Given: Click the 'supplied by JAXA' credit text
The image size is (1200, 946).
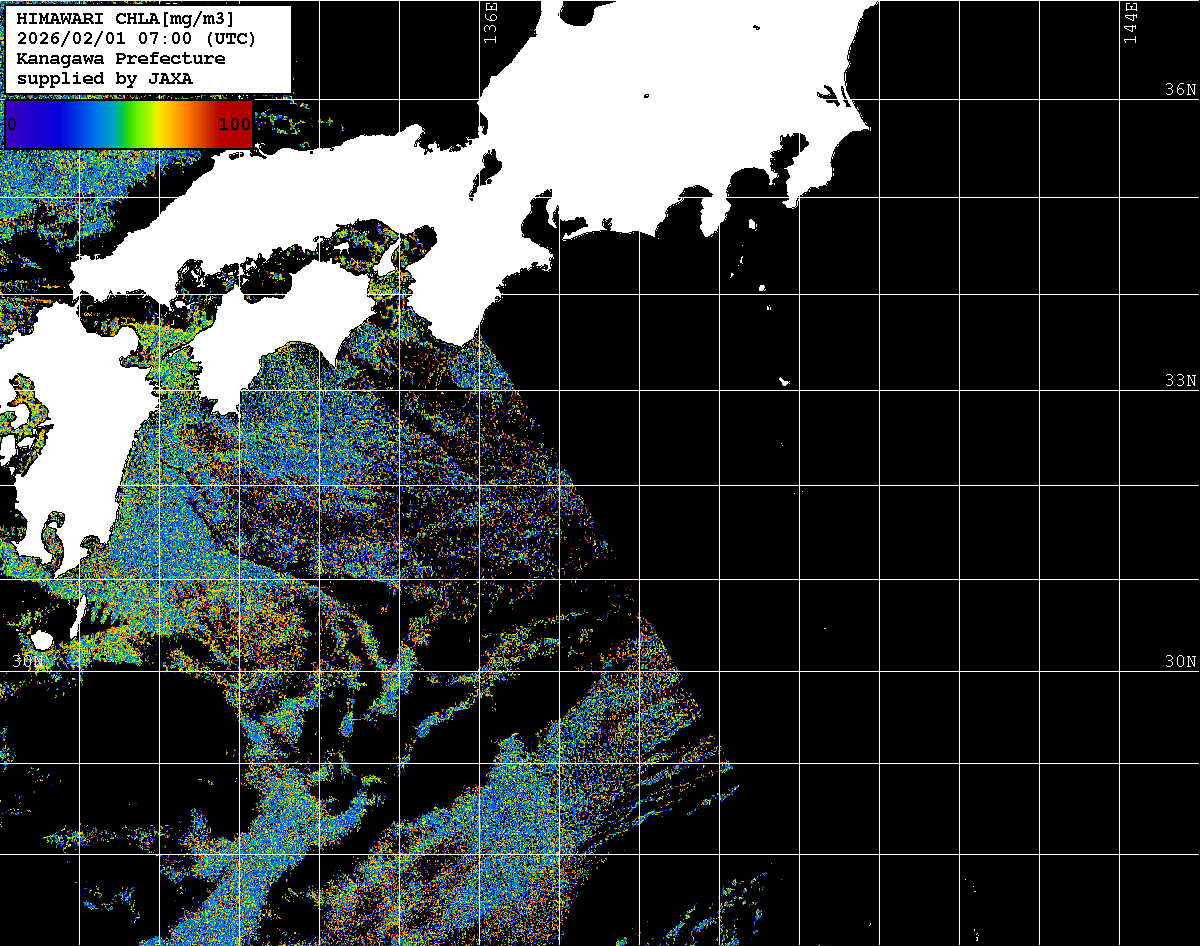Looking at the screenshot, I should click(x=104, y=78).
